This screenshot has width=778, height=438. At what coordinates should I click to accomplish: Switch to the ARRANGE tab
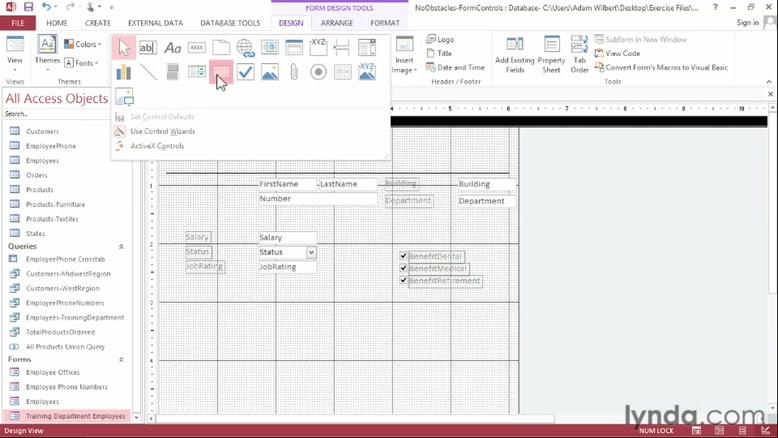pyautogui.click(x=337, y=23)
